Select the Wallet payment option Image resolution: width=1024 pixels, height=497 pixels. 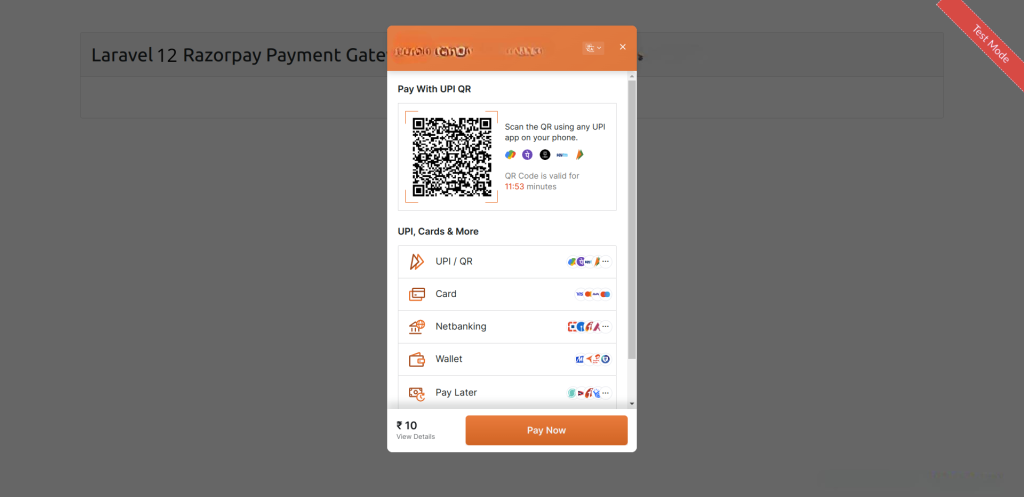507,359
